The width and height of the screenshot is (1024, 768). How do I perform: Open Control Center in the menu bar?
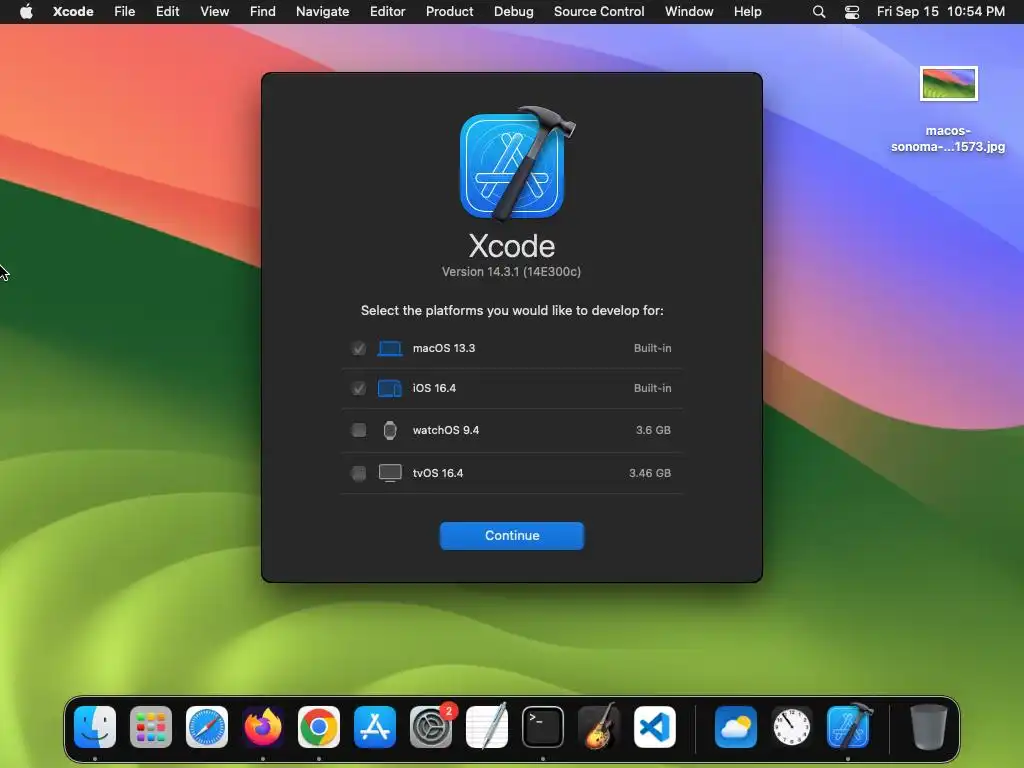[852, 12]
